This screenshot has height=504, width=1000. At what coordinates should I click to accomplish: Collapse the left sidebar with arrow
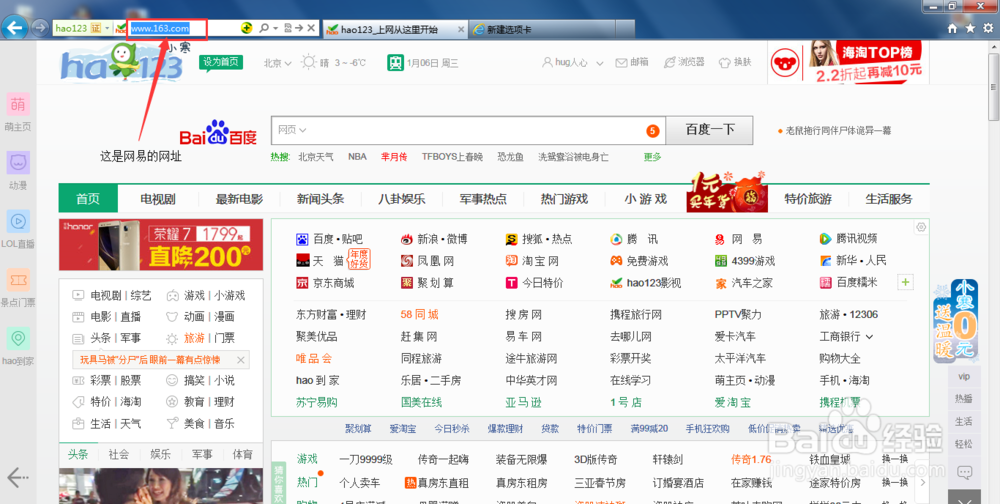[x=17, y=476]
